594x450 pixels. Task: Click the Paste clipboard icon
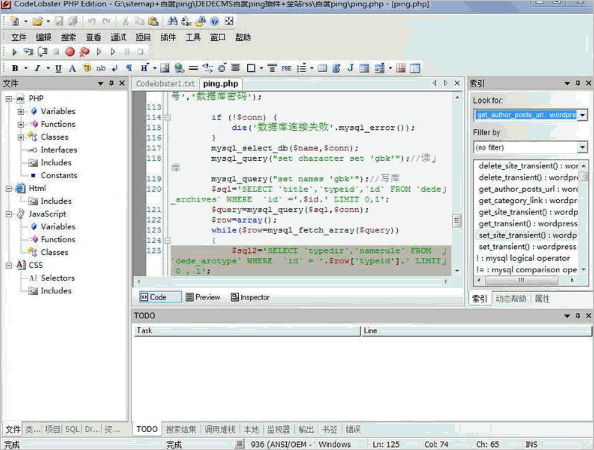click(153, 21)
